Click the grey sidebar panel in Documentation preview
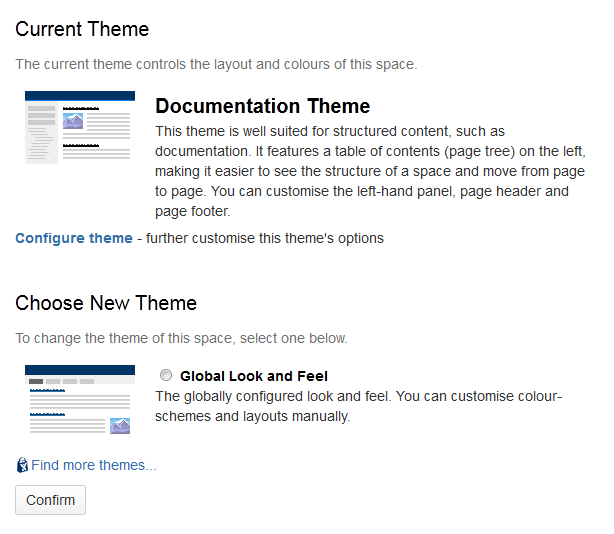 point(42,133)
